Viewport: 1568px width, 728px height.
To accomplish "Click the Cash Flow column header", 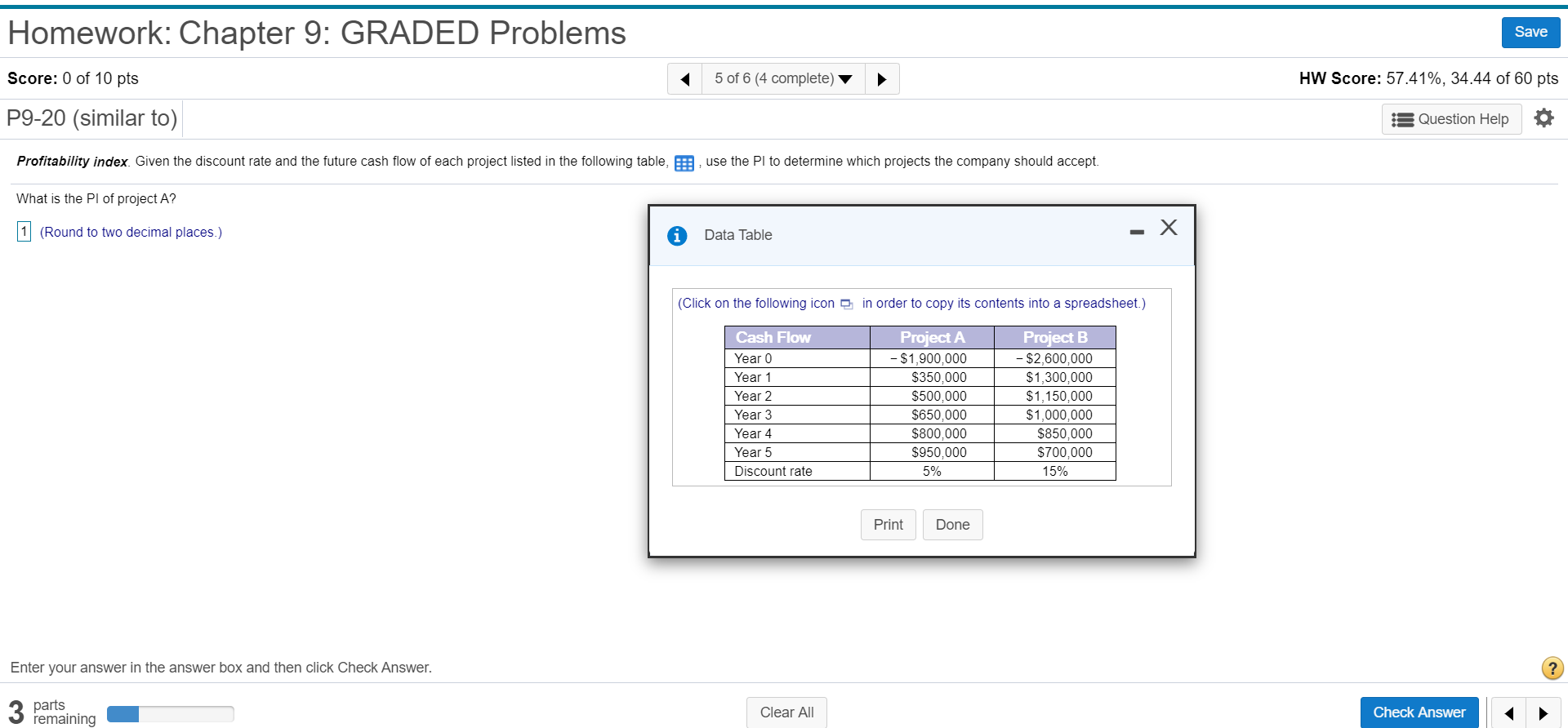I will (797, 337).
